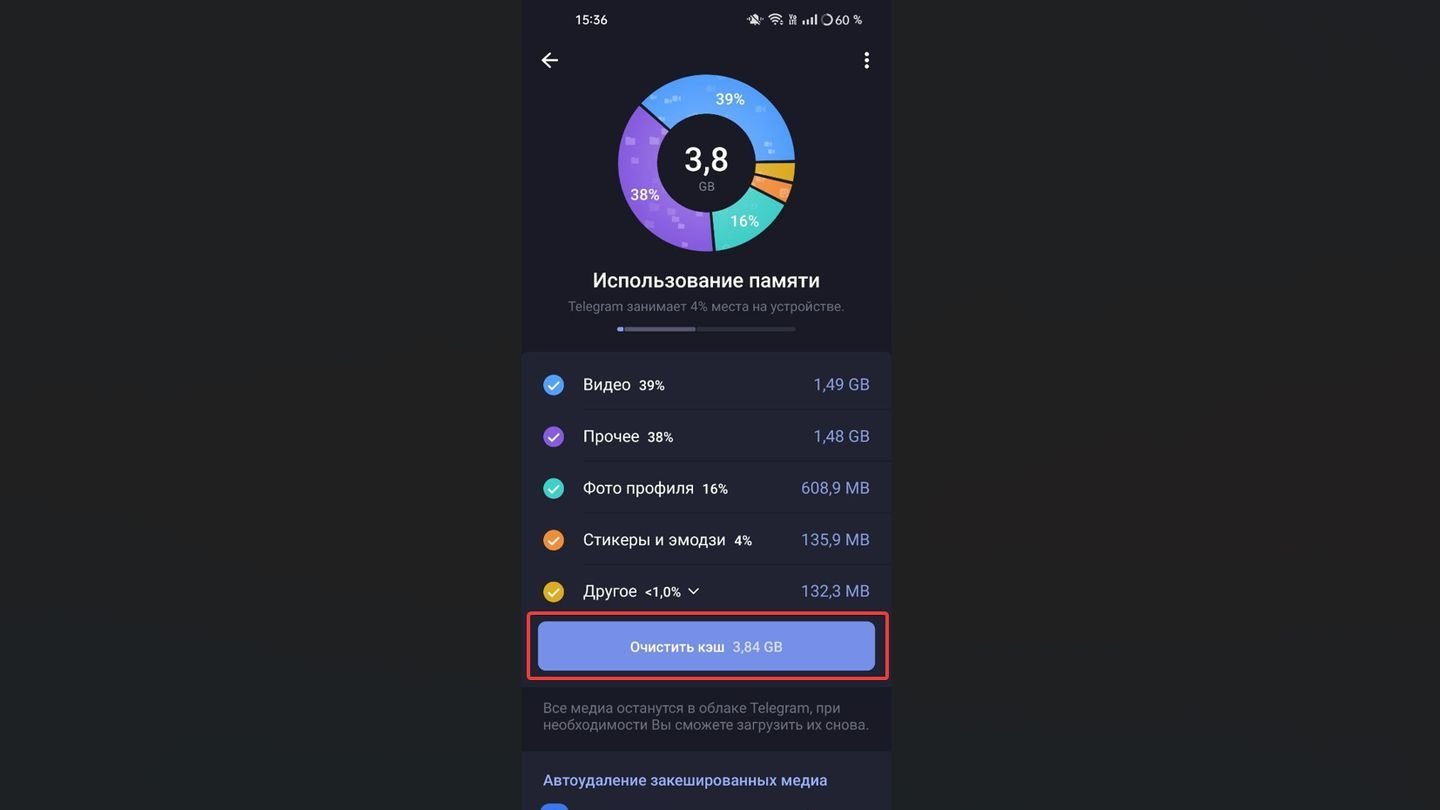Tap the device storage usage bar
This screenshot has width=1440, height=810.
(706, 329)
